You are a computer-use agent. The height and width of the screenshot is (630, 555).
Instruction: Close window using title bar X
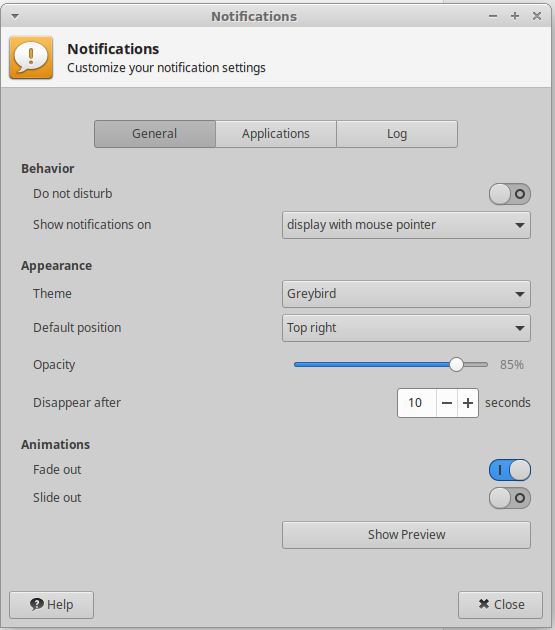coord(537,16)
